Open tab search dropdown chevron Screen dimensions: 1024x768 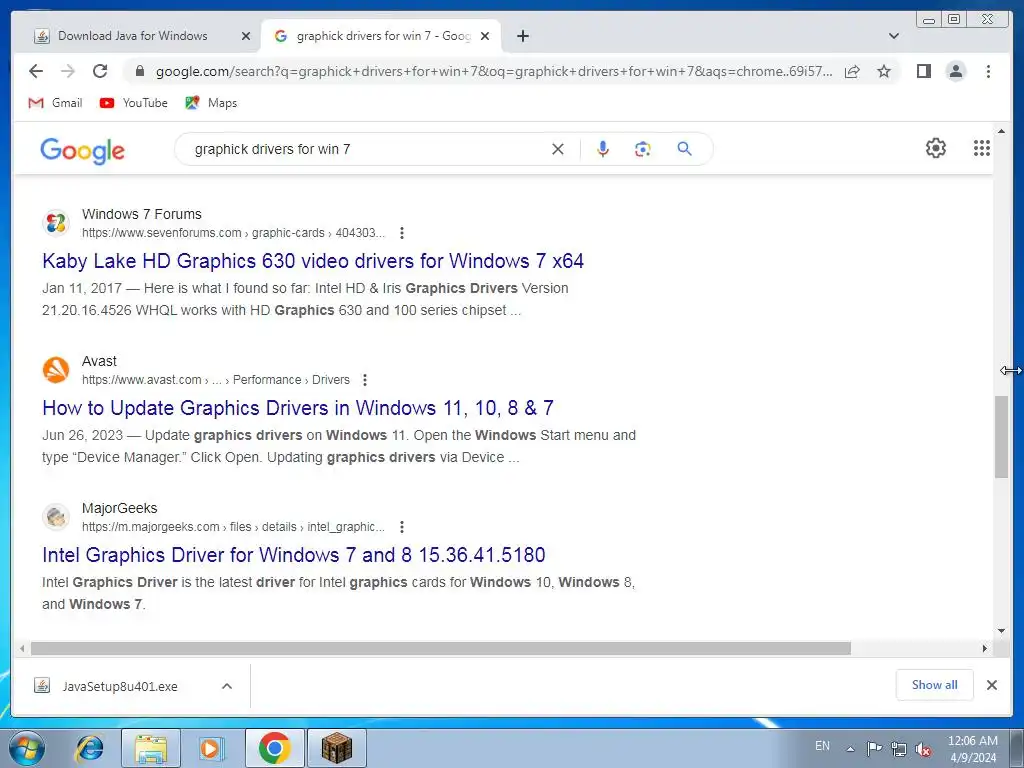894,36
